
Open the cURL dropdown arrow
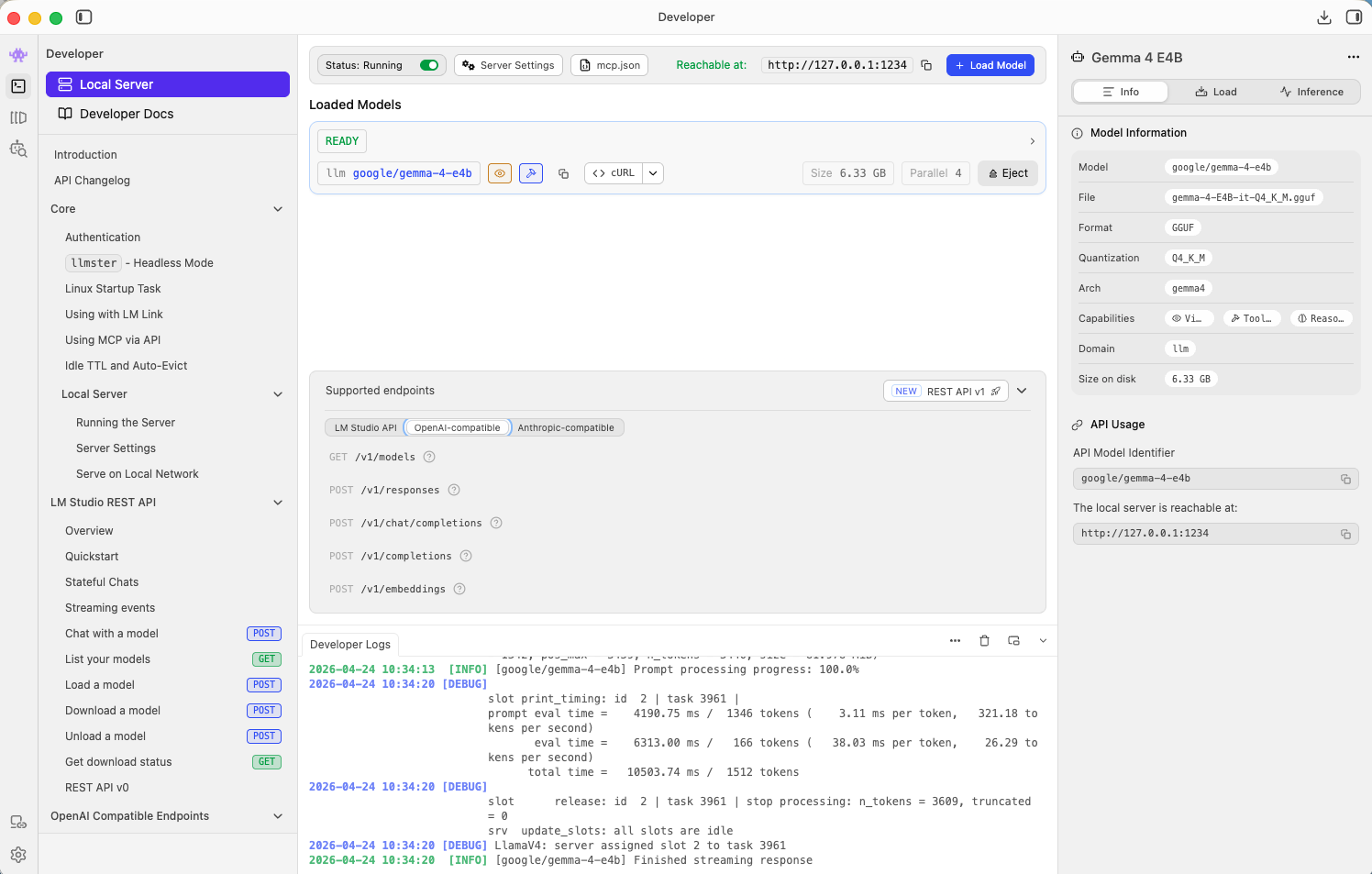pyautogui.click(x=653, y=173)
